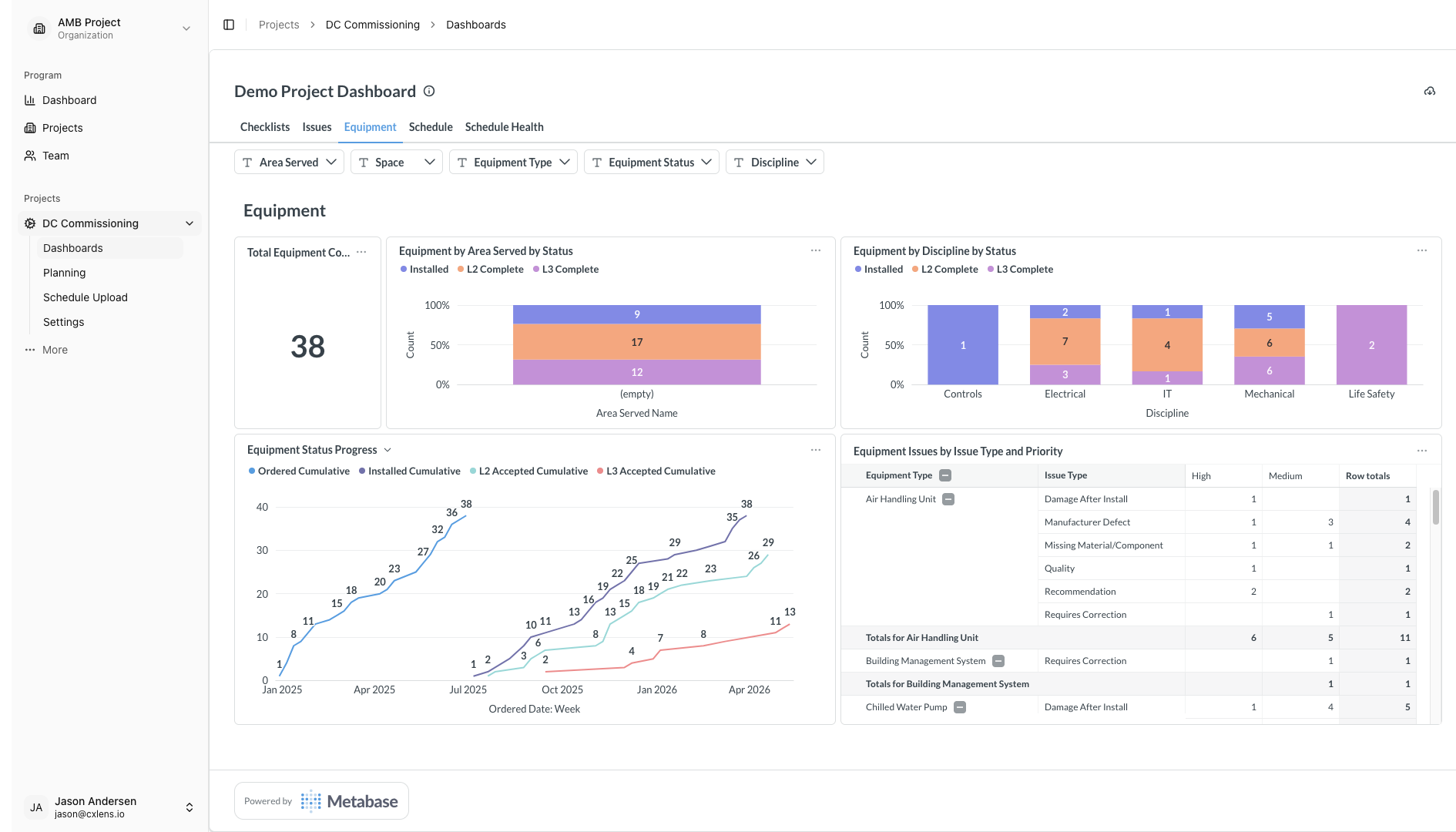Screen dimensions: 1456x832
Task: Click the dashboard info icon
Action: click(x=429, y=91)
